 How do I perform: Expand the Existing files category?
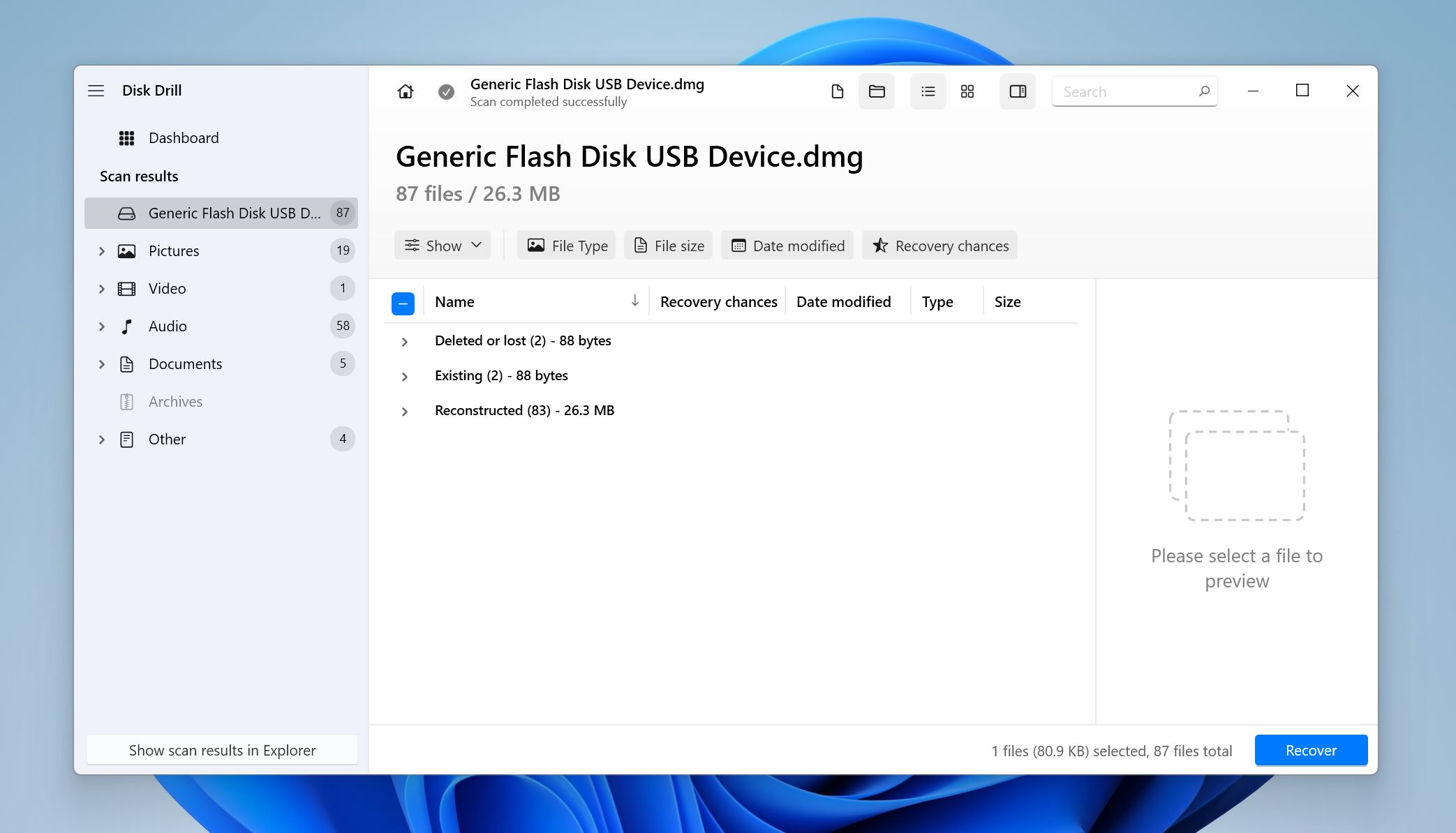click(404, 375)
